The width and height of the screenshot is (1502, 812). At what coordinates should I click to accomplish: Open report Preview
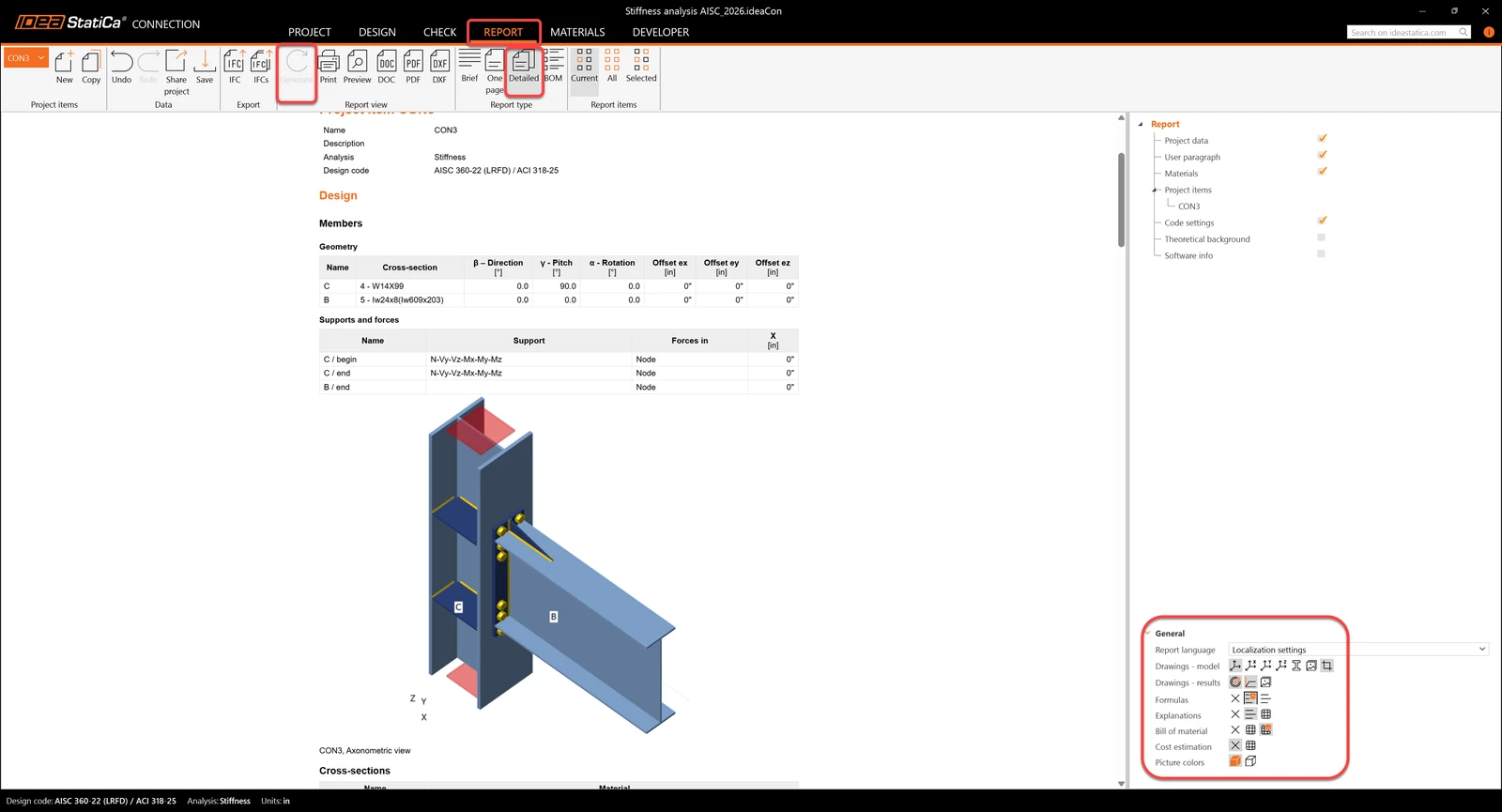358,68
